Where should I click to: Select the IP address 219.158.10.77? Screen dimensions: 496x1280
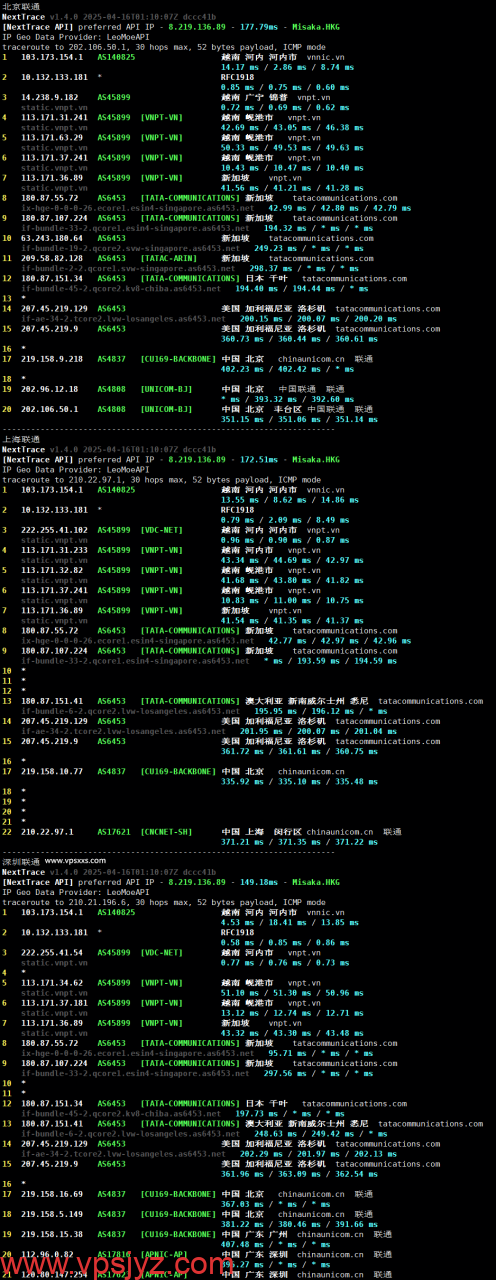tap(52, 771)
